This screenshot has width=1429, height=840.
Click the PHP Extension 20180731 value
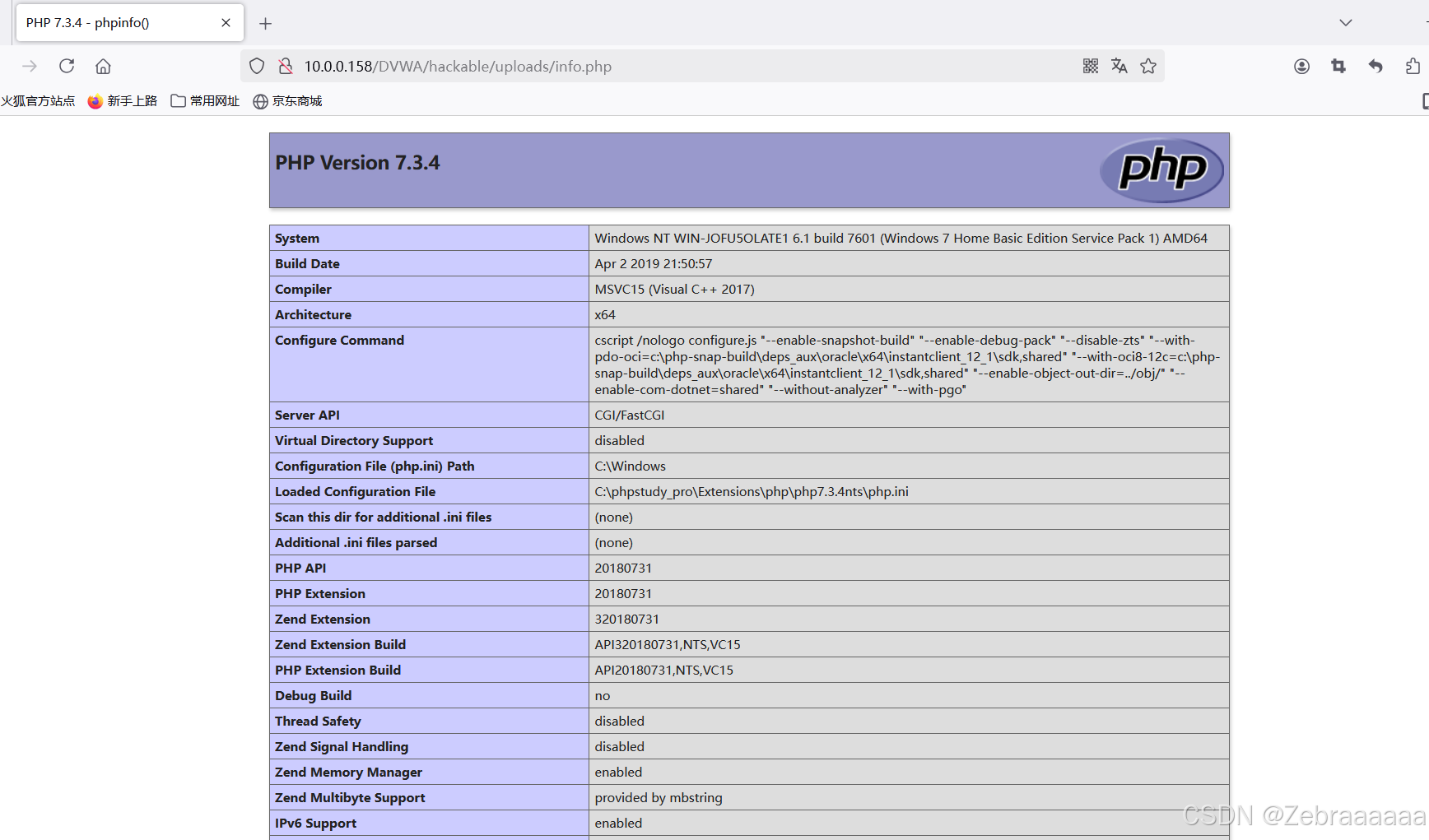623,594
